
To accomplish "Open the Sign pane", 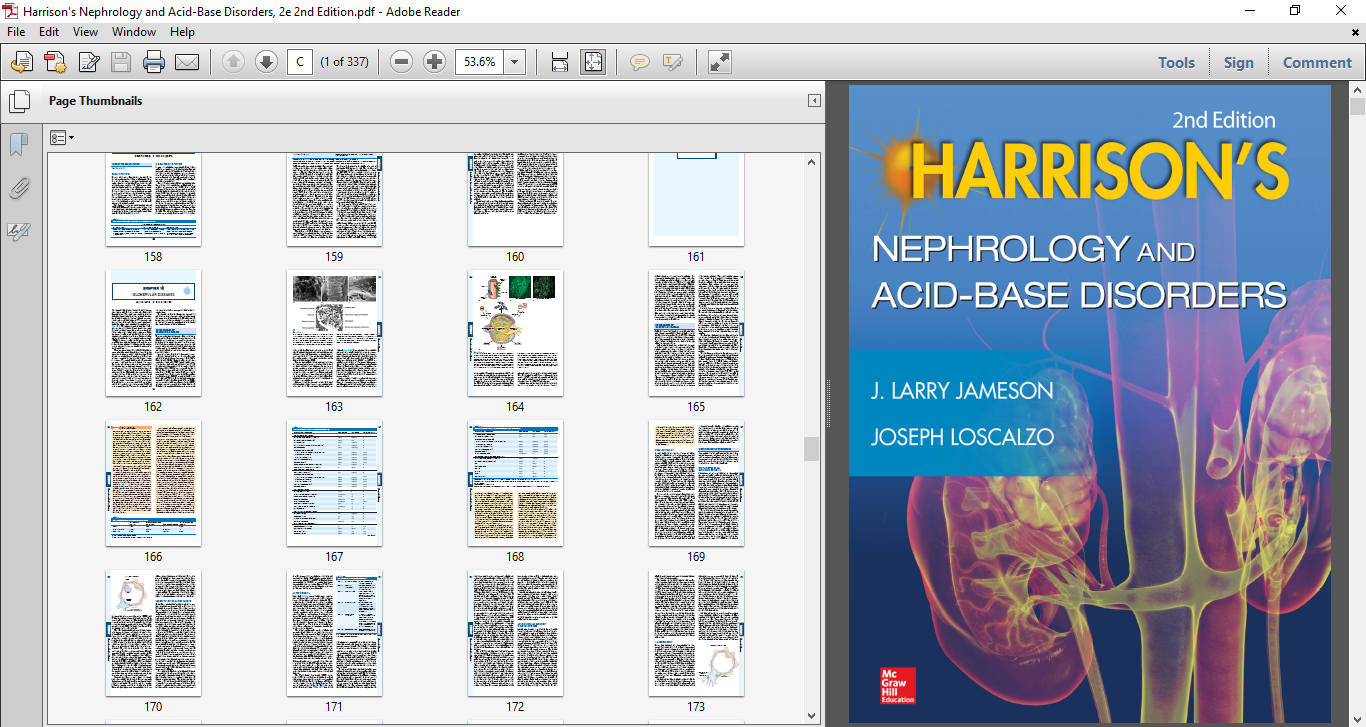I will 1238,62.
